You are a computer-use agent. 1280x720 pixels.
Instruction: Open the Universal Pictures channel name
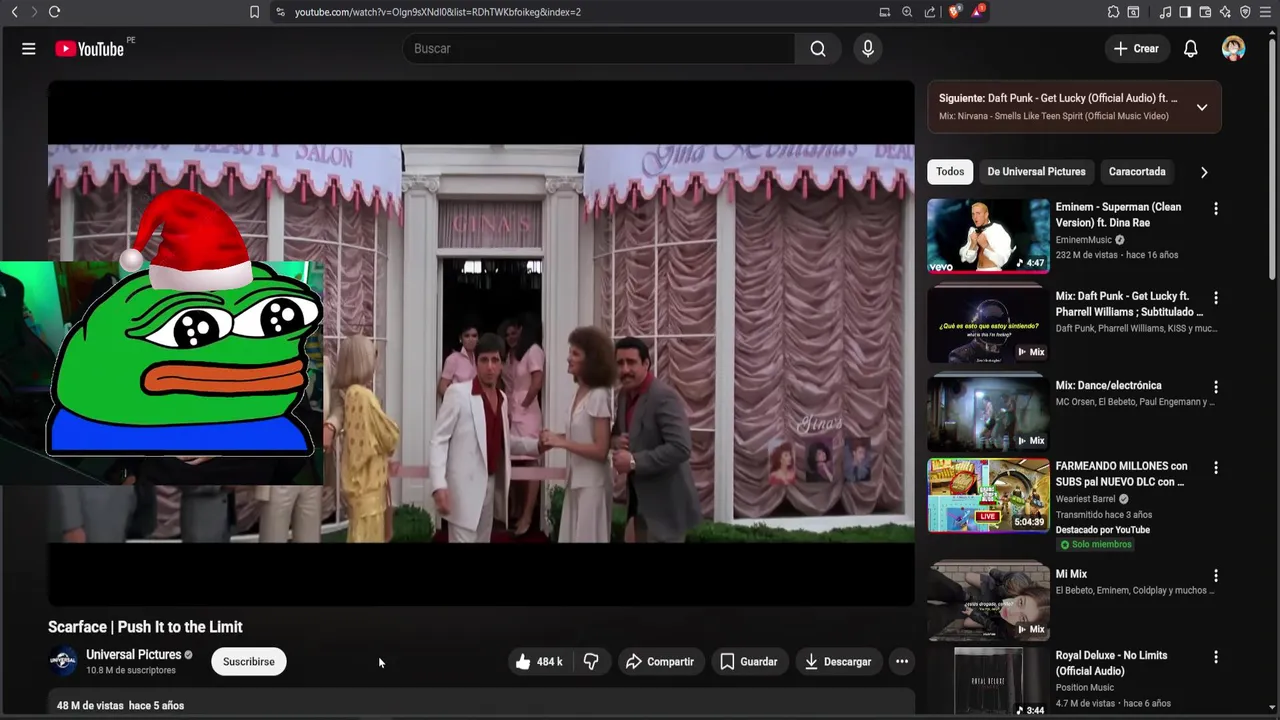pos(133,655)
